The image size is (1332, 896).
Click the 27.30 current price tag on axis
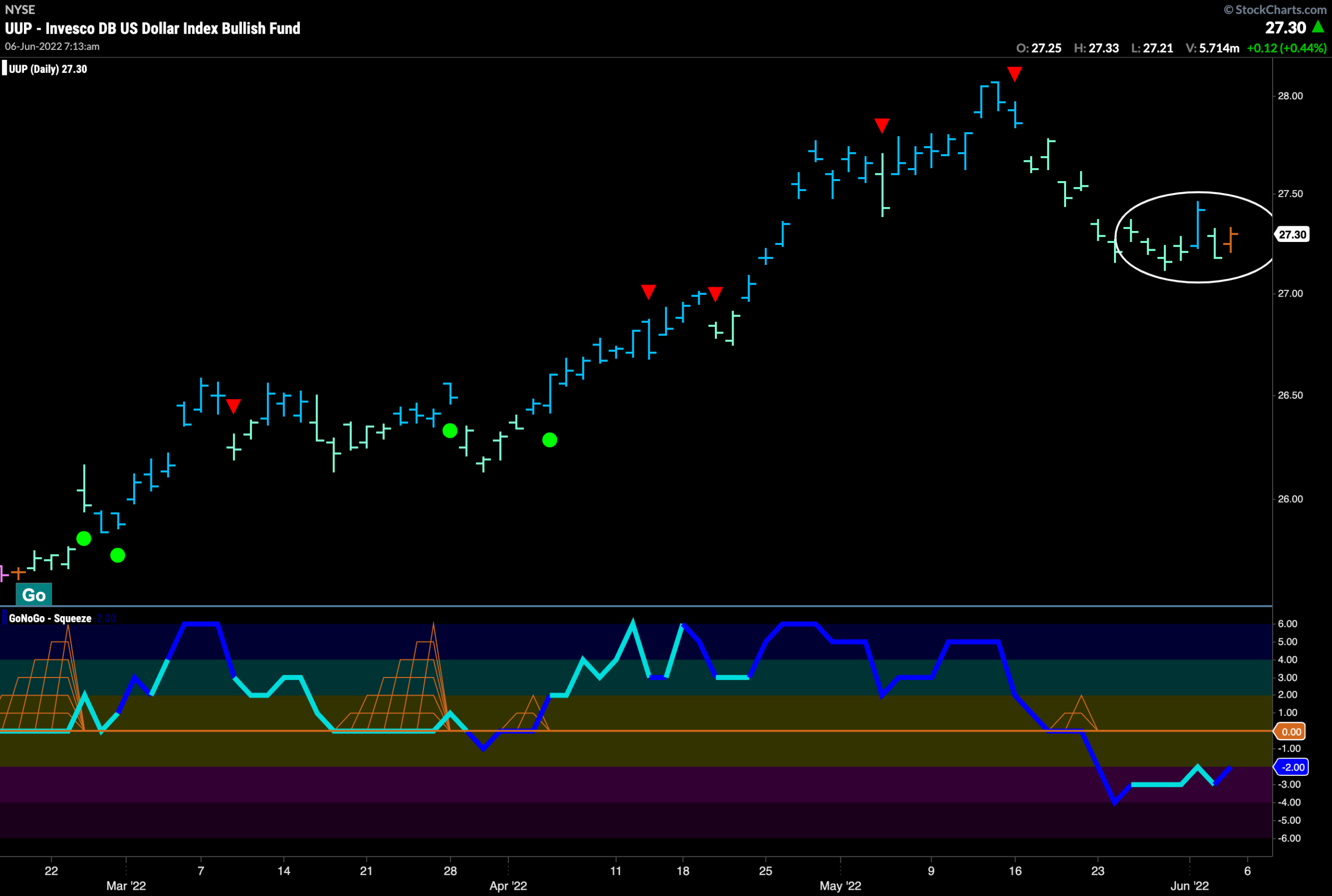(x=1292, y=234)
